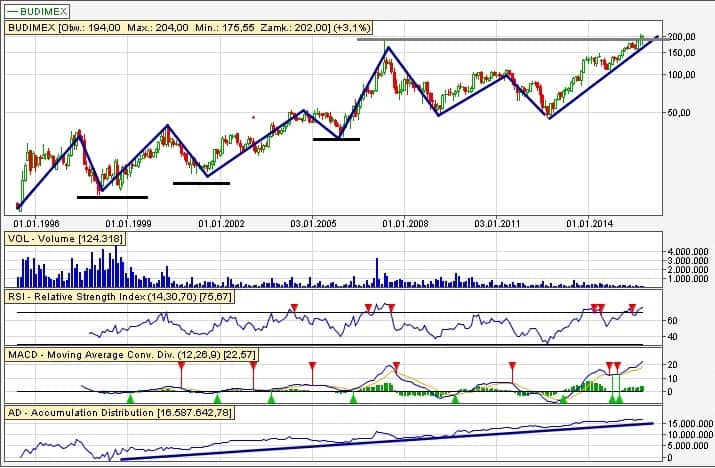The height and width of the screenshot is (468, 715).
Task: Click the 01.01.2008 date axis label
Action: tap(405, 224)
